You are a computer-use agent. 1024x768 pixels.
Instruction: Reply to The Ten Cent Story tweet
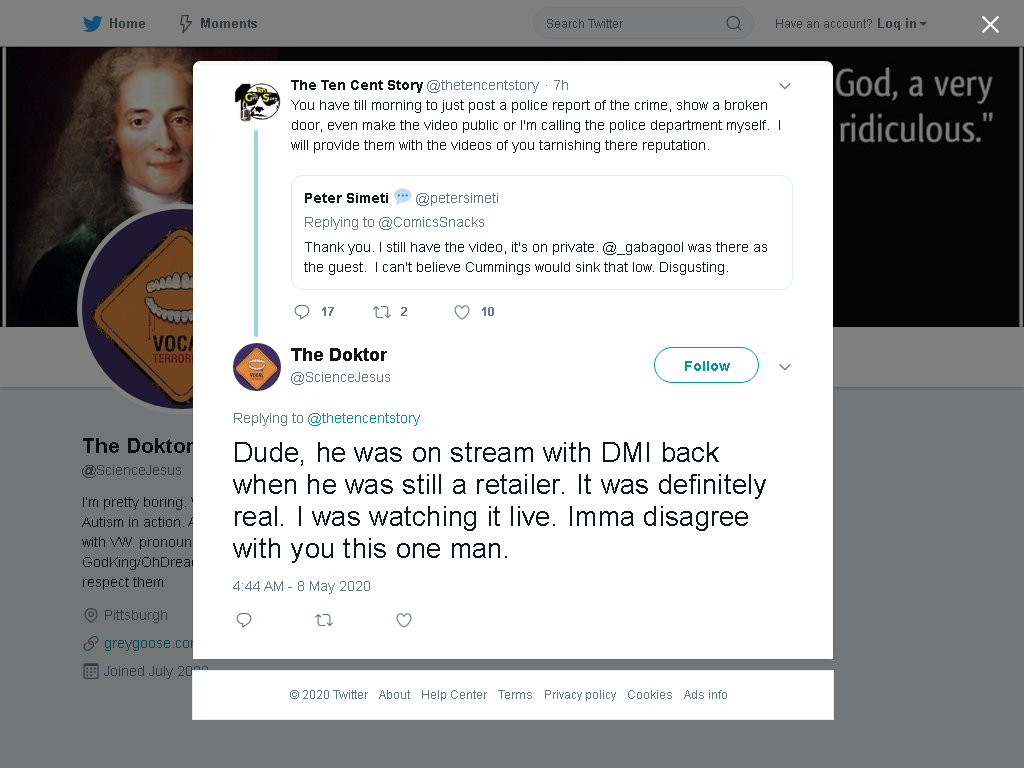click(x=302, y=312)
